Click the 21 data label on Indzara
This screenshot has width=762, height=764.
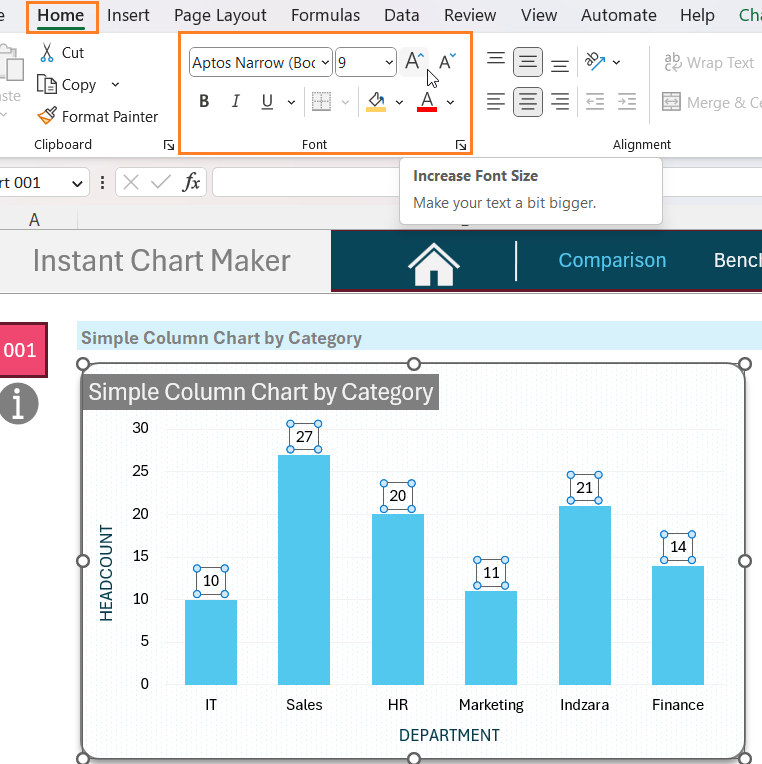pyautogui.click(x=585, y=488)
